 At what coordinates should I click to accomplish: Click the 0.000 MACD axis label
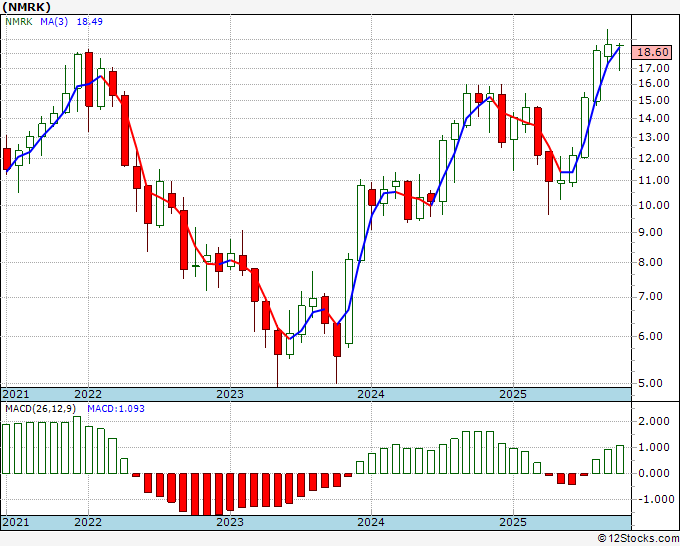pos(654,474)
